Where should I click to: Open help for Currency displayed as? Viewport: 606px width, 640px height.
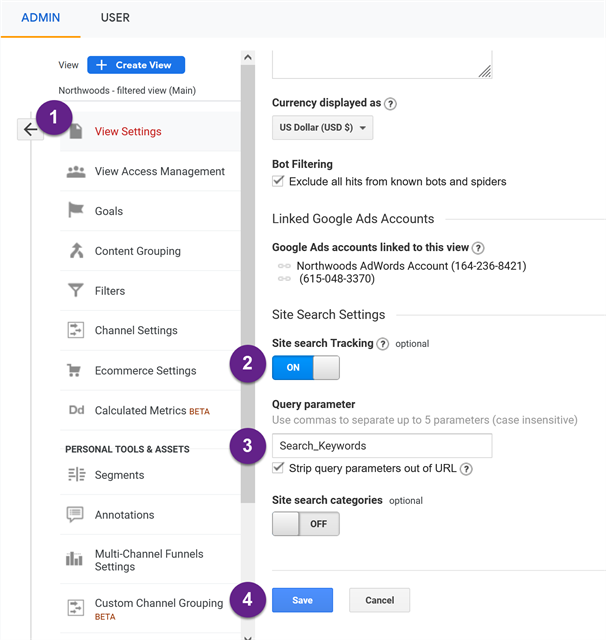coord(390,104)
